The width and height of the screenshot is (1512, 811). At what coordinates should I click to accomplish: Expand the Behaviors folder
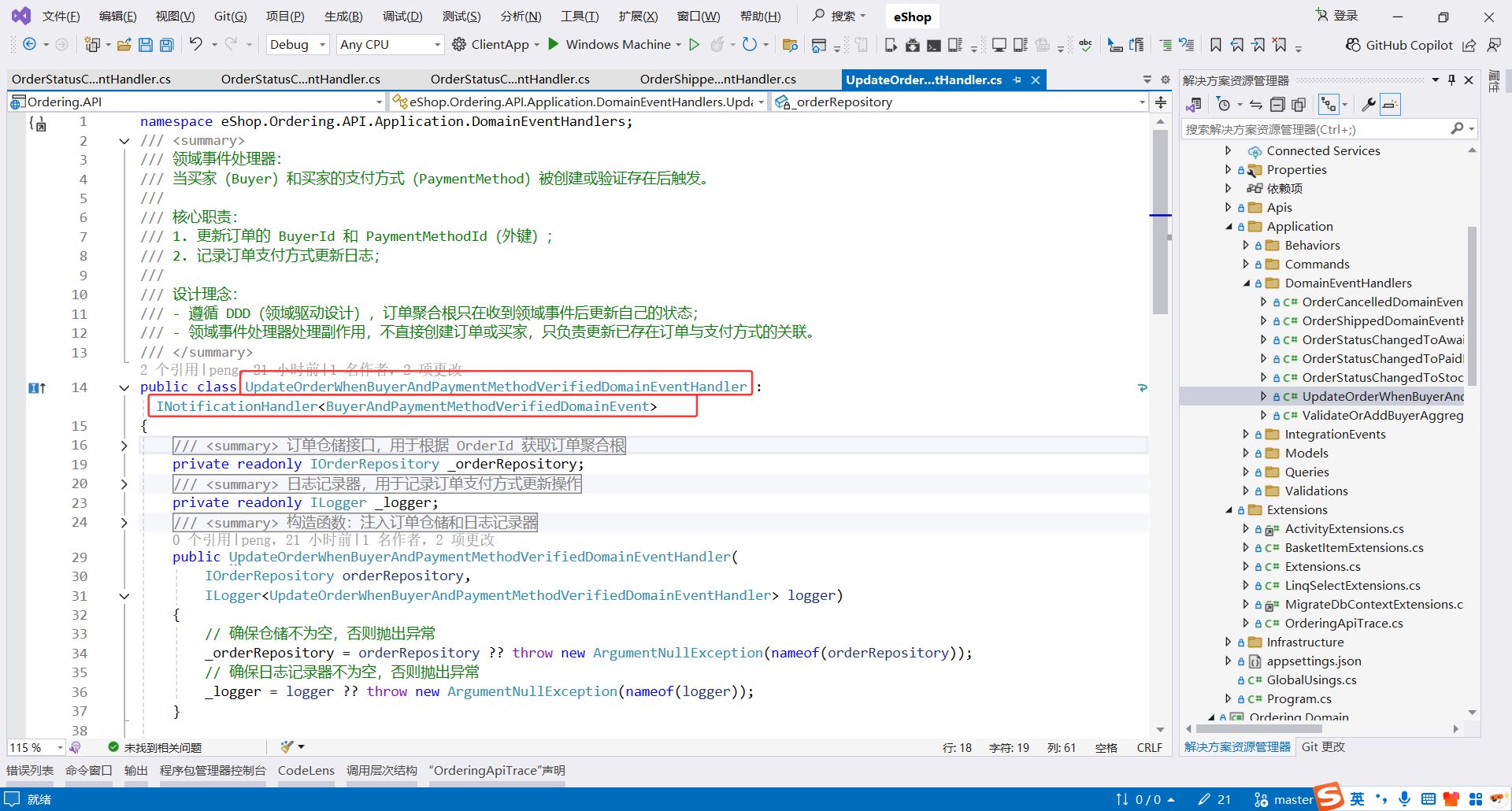pos(1246,246)
